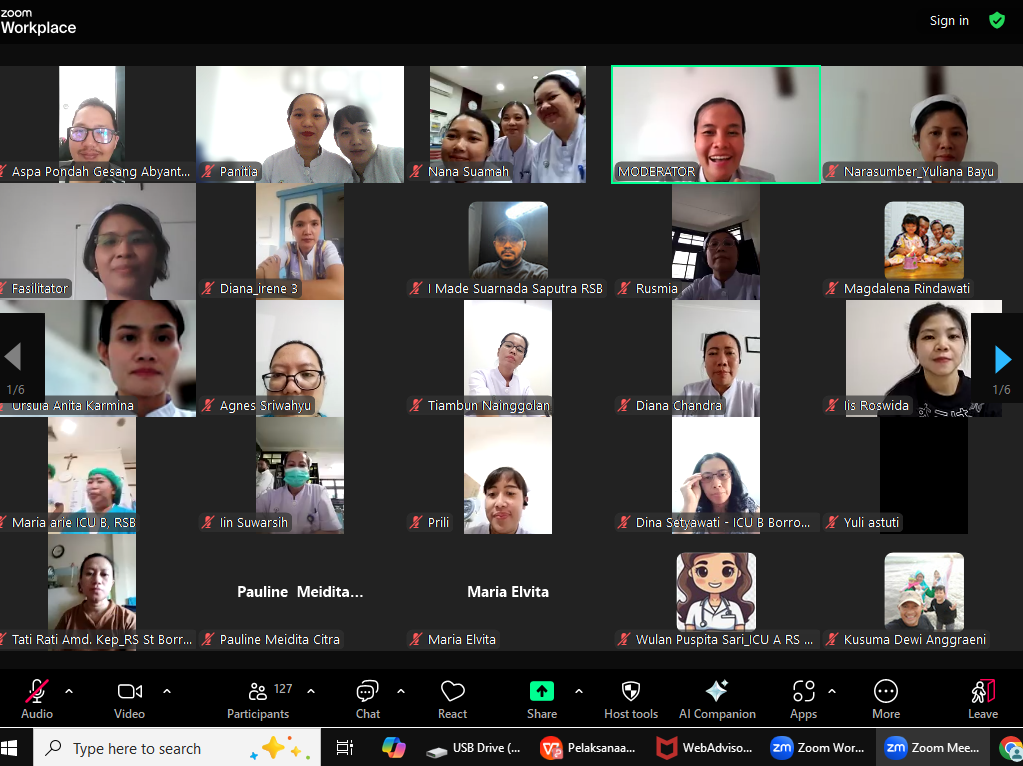
Task: Open Host tools shield icon
Action: (x=631, y=698)
